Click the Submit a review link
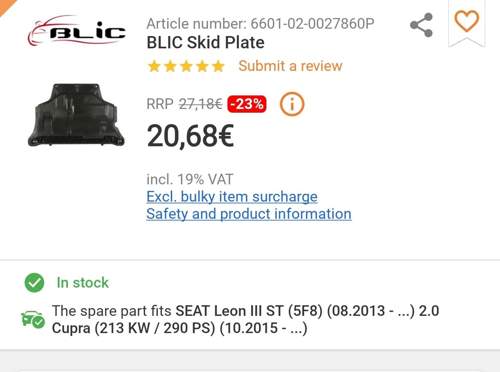Image resolution: width=500 pixels, height=372 pixels. [x=290, y=66]
